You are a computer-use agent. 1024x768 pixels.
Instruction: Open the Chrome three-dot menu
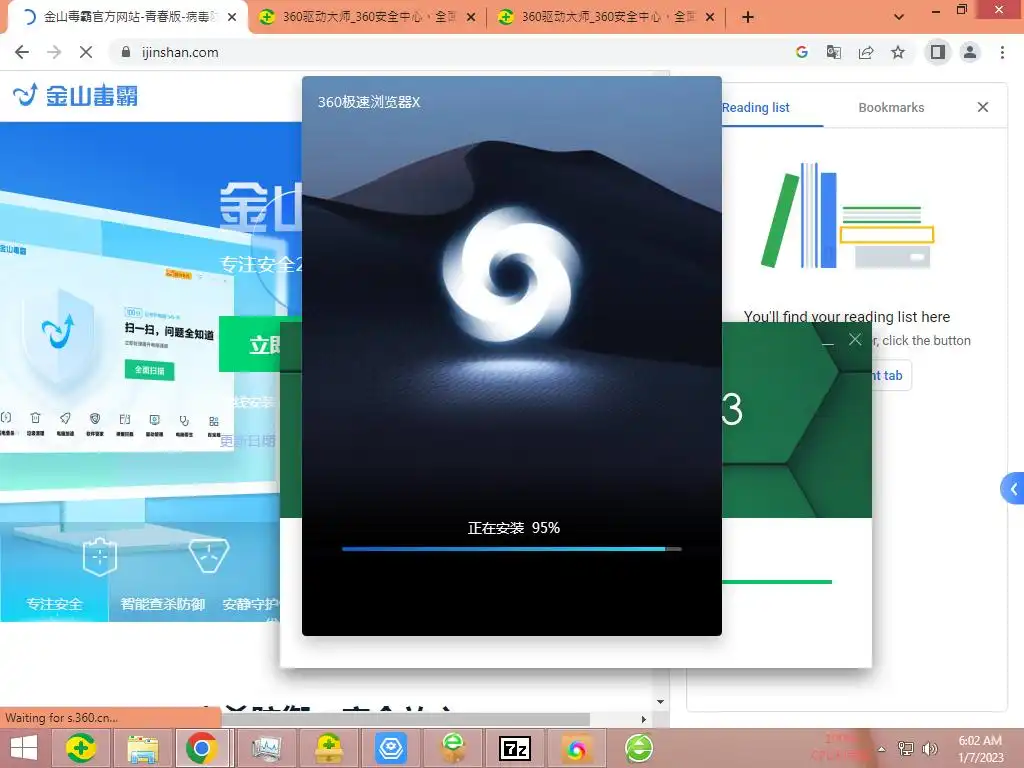[x=1002, y=52]
